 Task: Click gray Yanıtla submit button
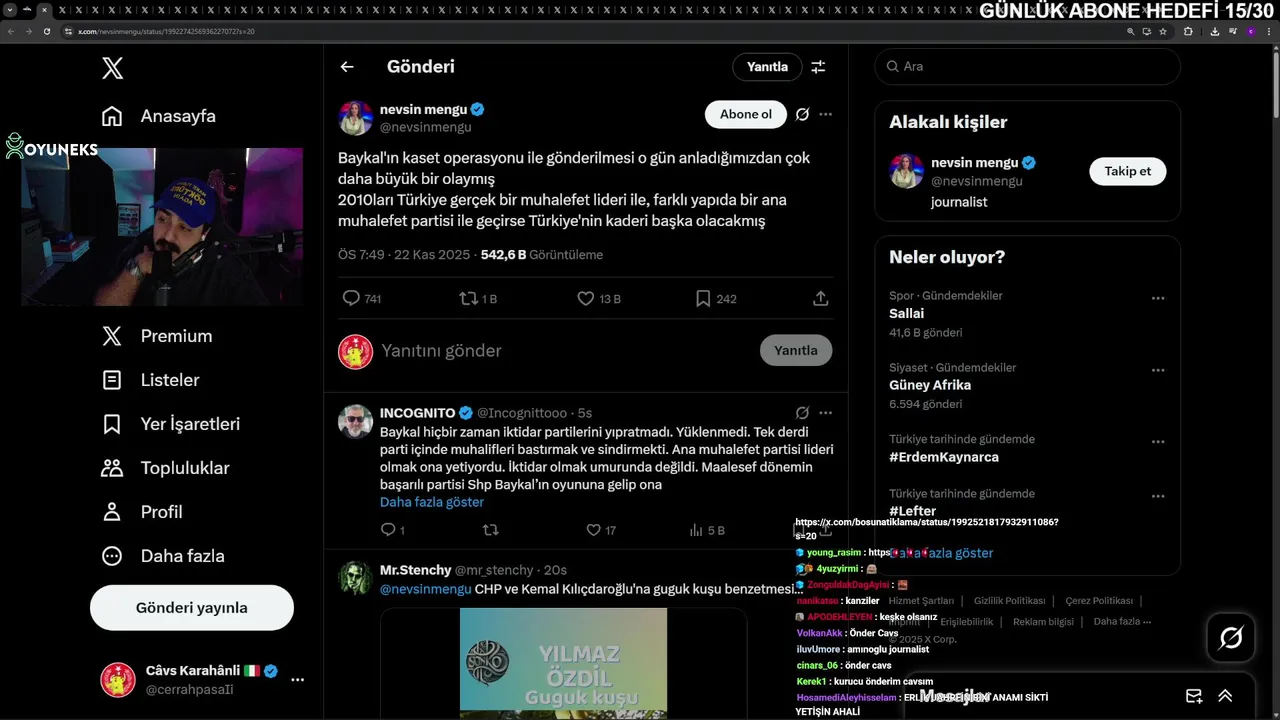(x=796, y=350)
